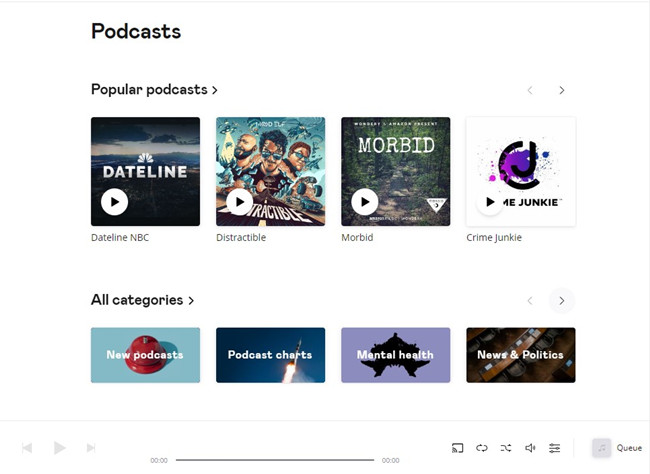Toggle repeat mode
The image size is (650, 474).
coord(482,448)
